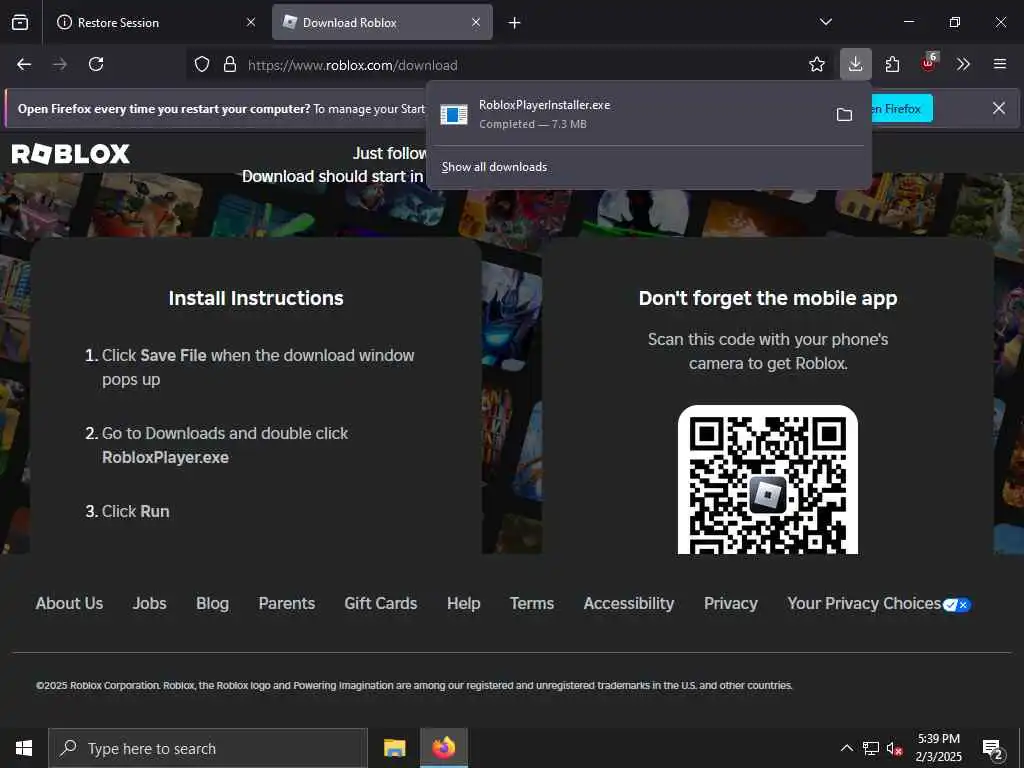Open the Terms footer link

click(532, 603)
